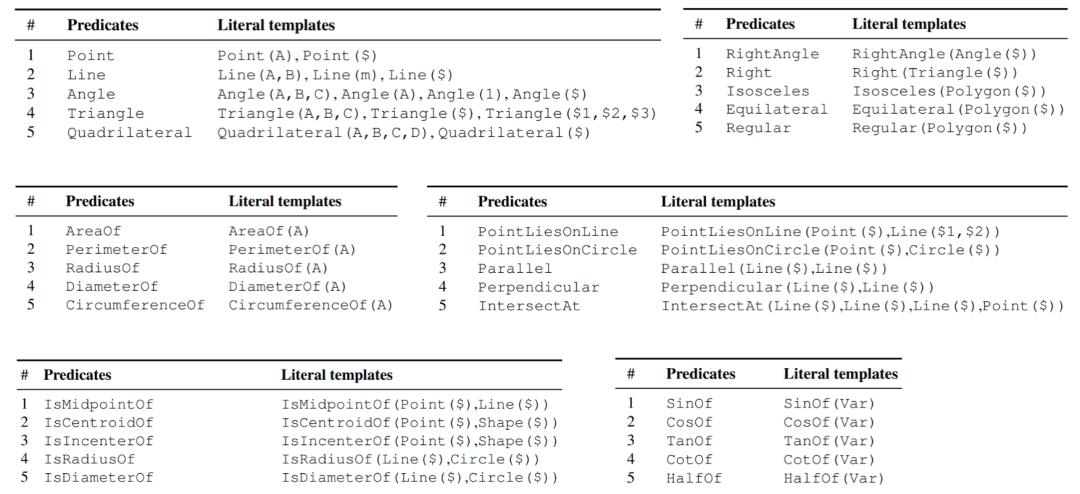Select the IsCentroidOf predicate name
The image size is (1080, 494).
click(x=98, y=423)
